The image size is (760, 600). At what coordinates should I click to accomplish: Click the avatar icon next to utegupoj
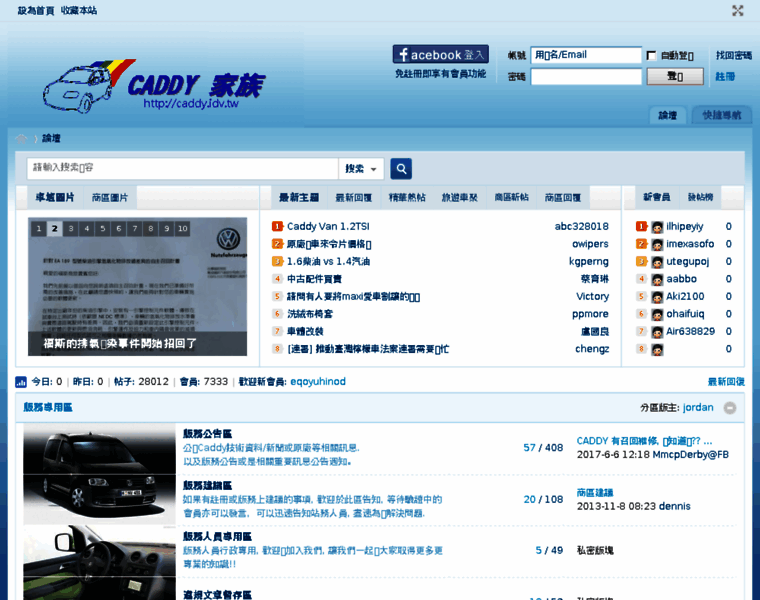click(657, 262)
